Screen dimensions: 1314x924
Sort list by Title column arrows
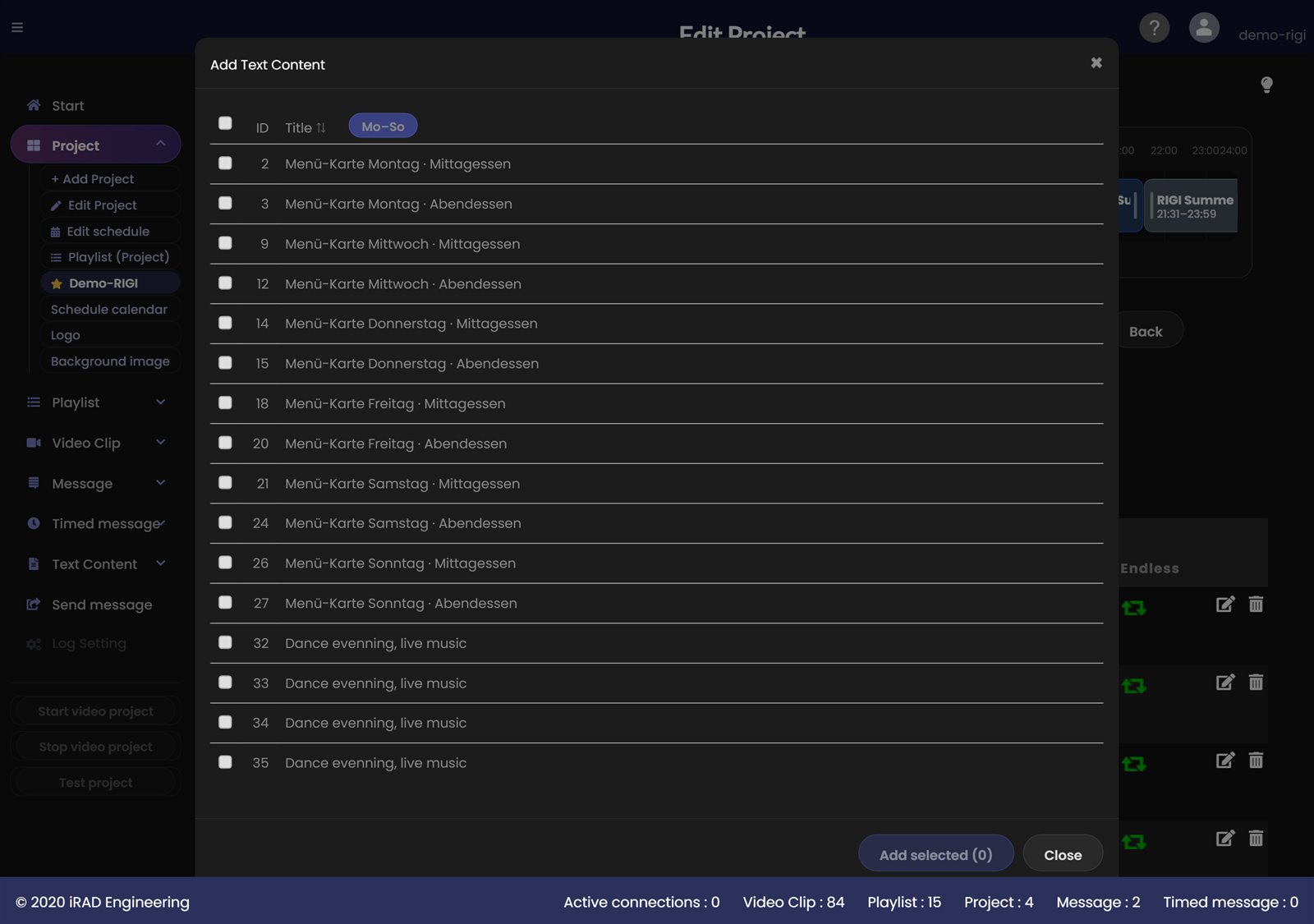coord(321,127)
